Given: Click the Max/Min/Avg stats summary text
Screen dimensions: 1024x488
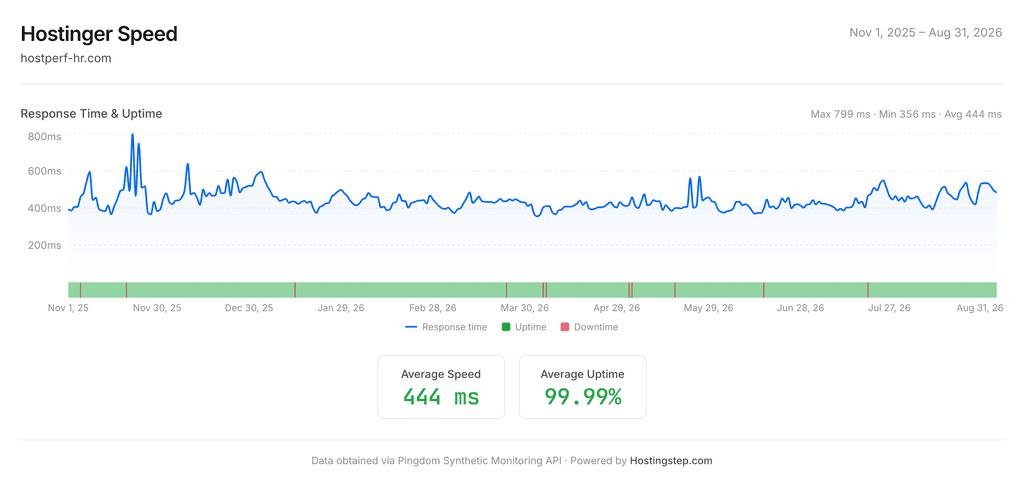Looking at the screenshot, I should tap(906, 114).
